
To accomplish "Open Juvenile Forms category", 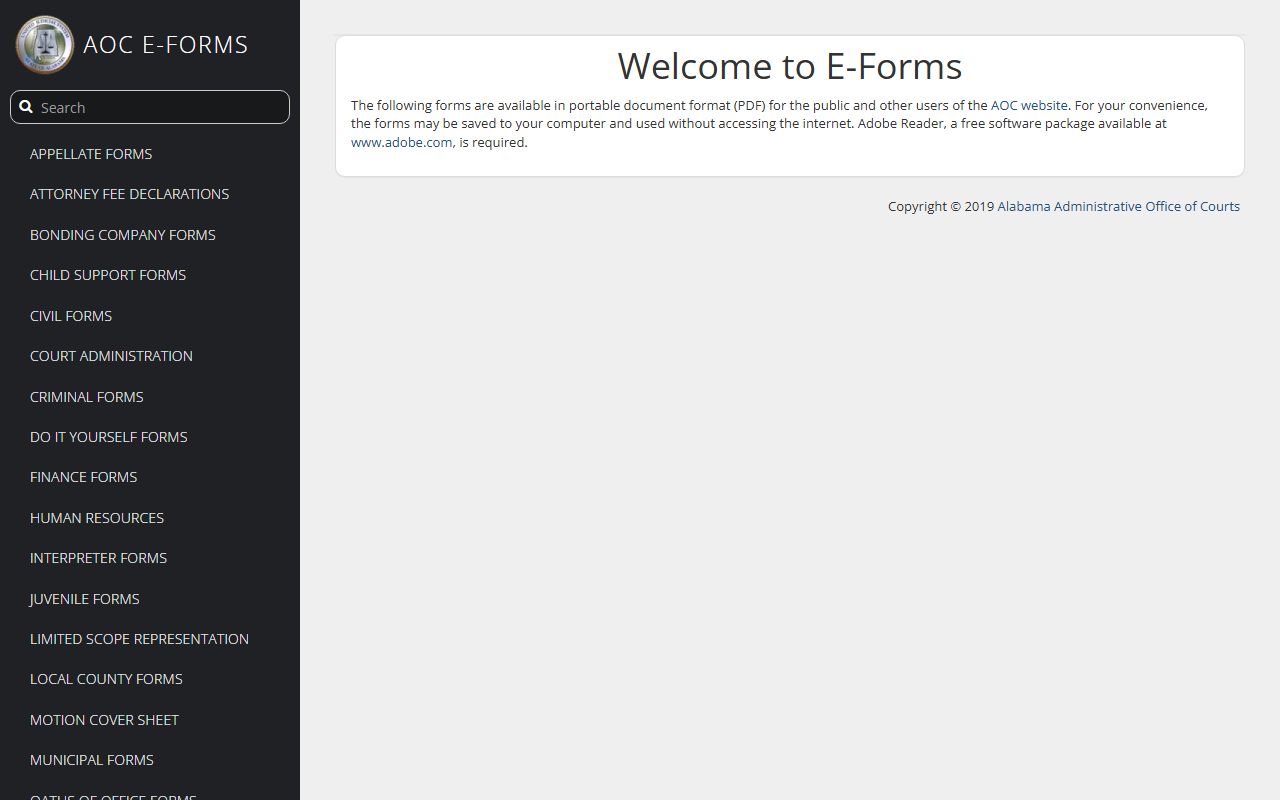I will pos(85,599).
